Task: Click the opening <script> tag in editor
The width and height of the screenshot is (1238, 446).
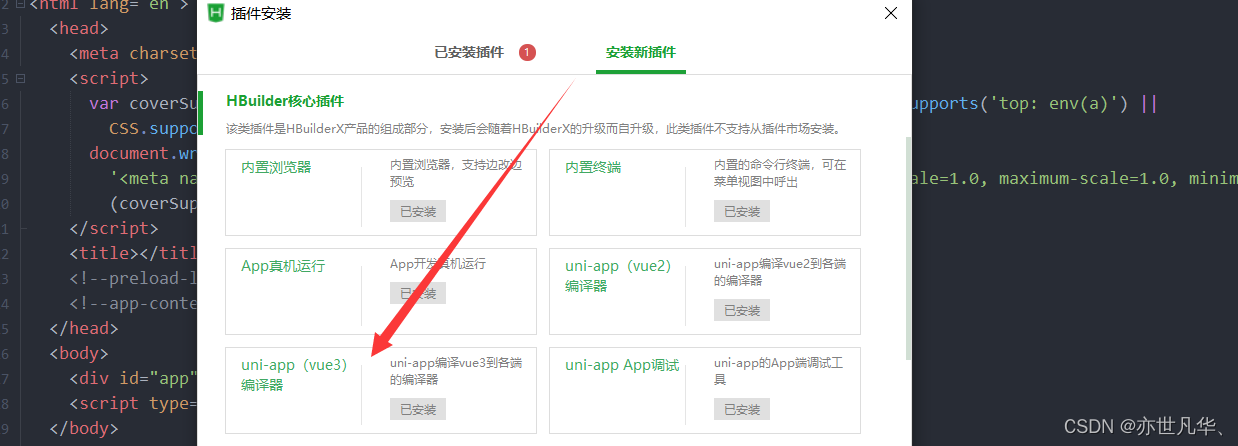Action: (109, 78)
